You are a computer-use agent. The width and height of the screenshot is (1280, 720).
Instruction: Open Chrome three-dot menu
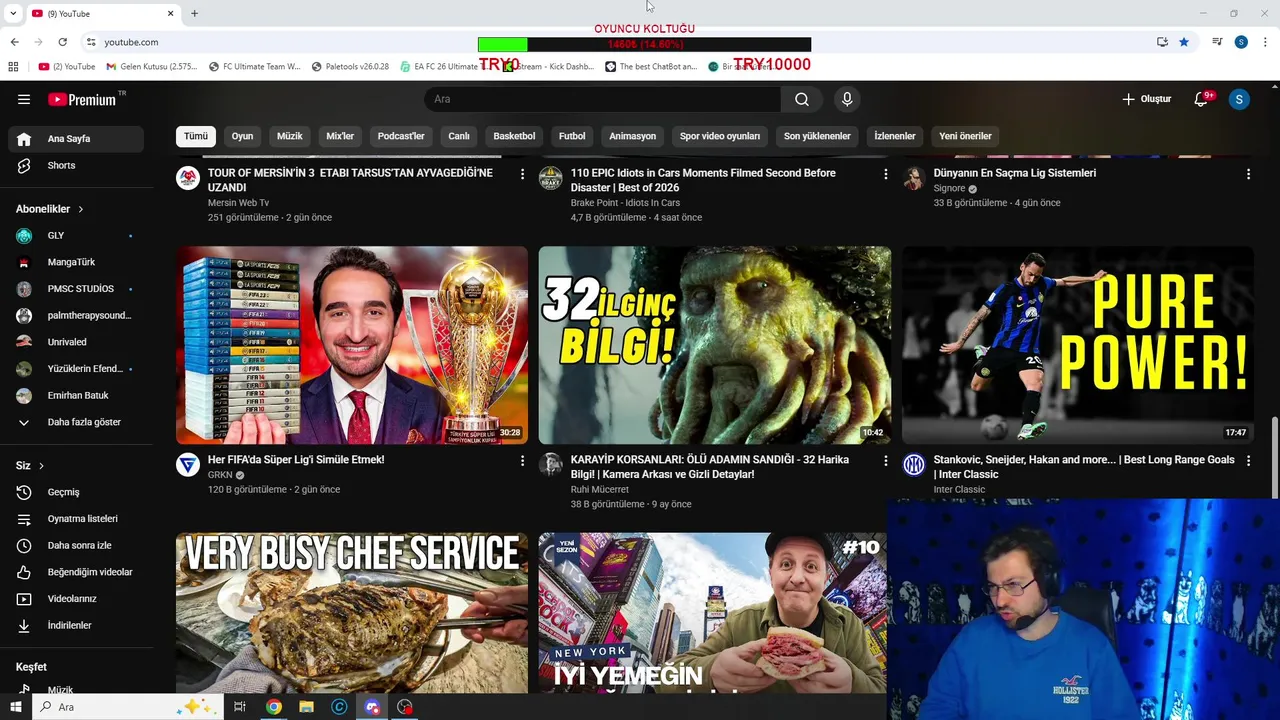[1266, 42]
